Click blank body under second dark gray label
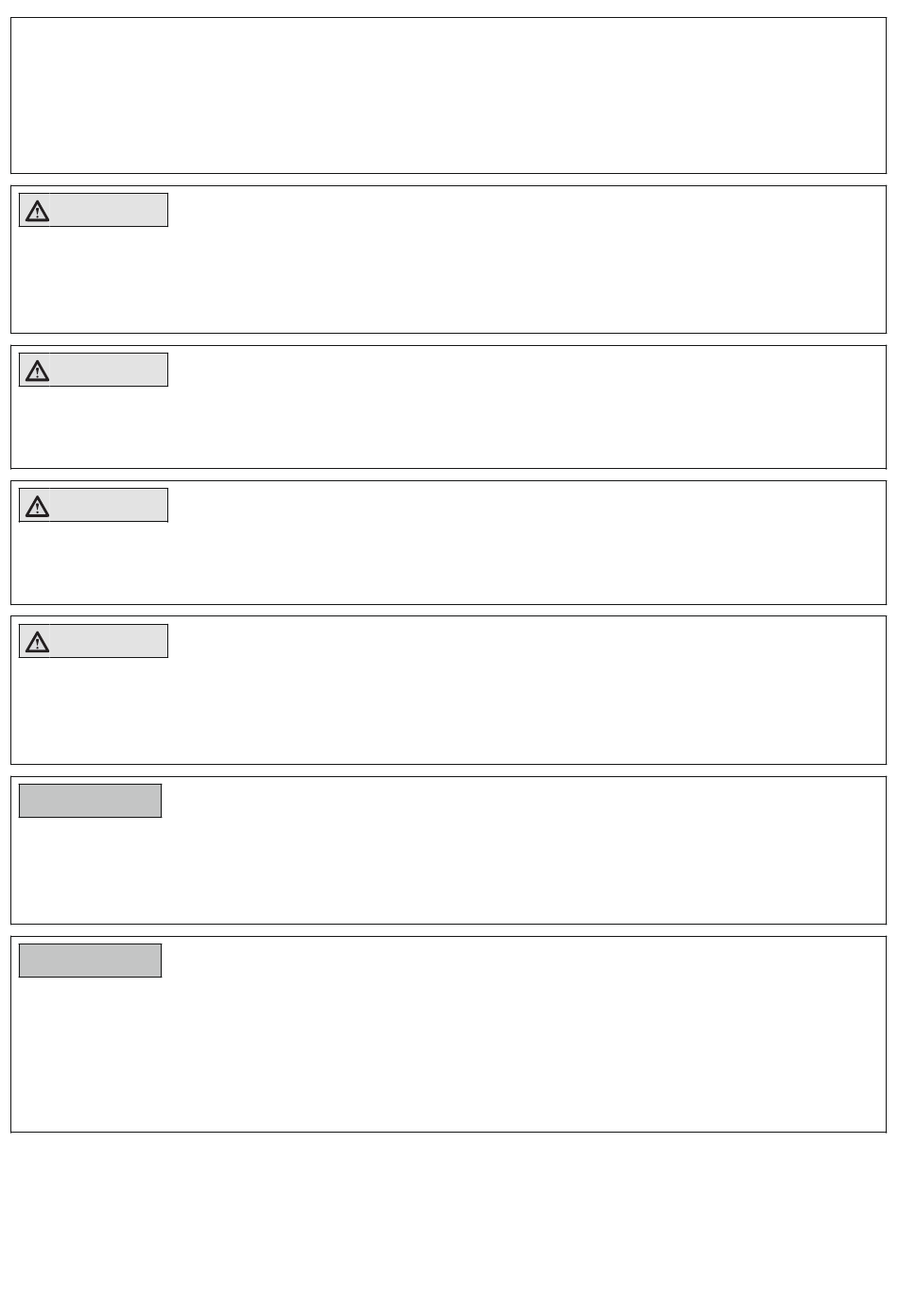Viewport: 898px width, 1316px height. click(448, 1053)
